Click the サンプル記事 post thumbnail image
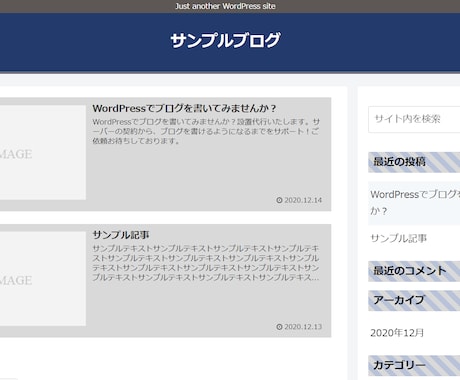Screen dimensions: 460x380 (x=43, y=279)
